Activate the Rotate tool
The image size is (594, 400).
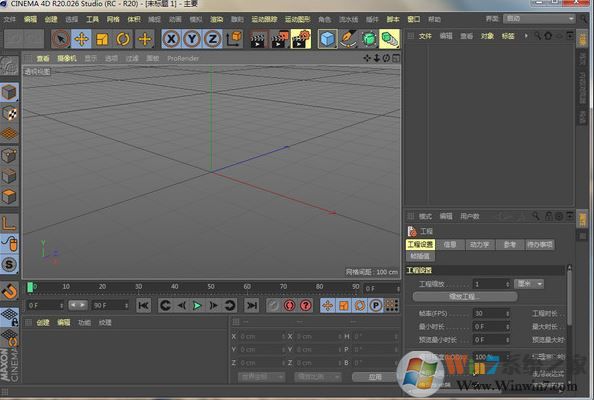tap(123, 39)
